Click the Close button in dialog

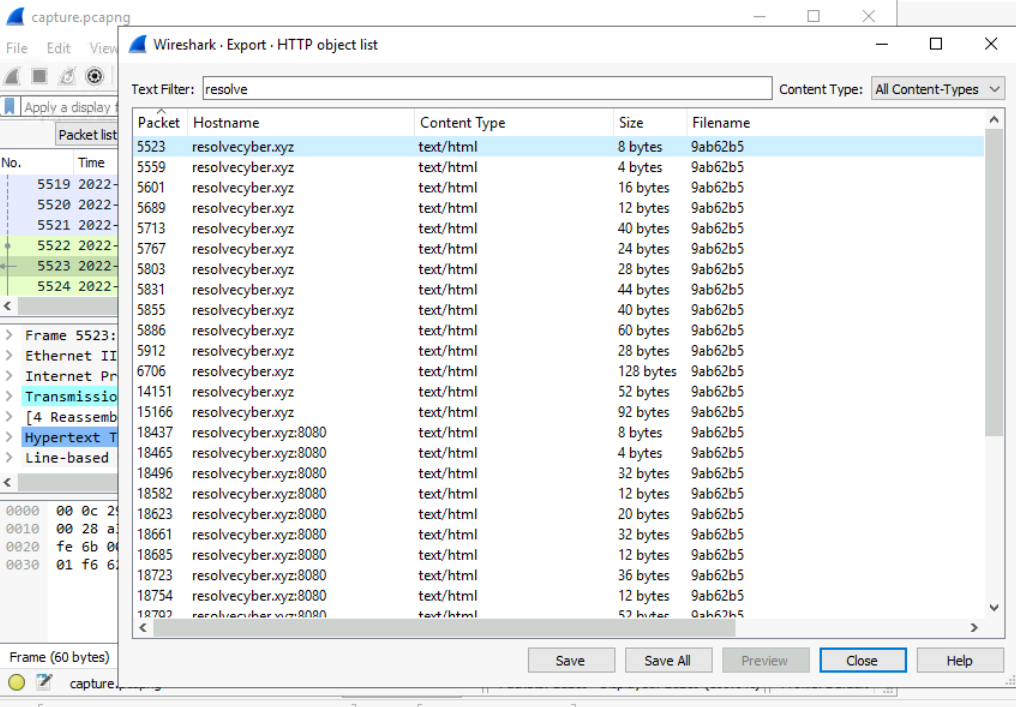[862, 660]
